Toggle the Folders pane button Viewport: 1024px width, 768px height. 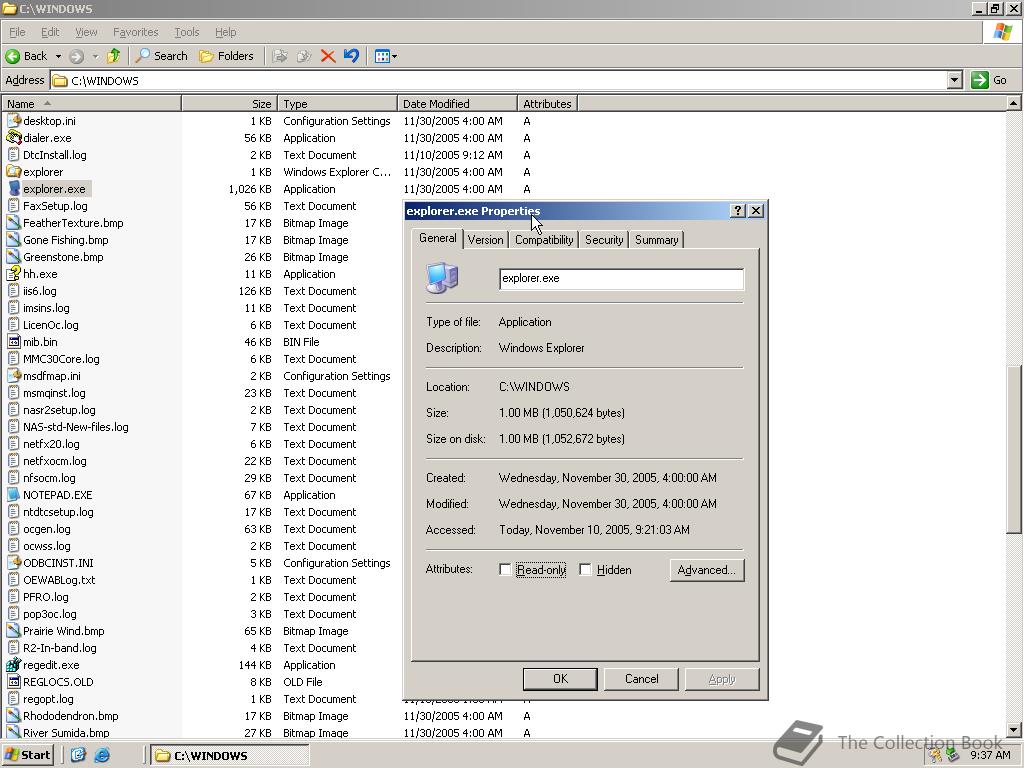click(227, 56)
